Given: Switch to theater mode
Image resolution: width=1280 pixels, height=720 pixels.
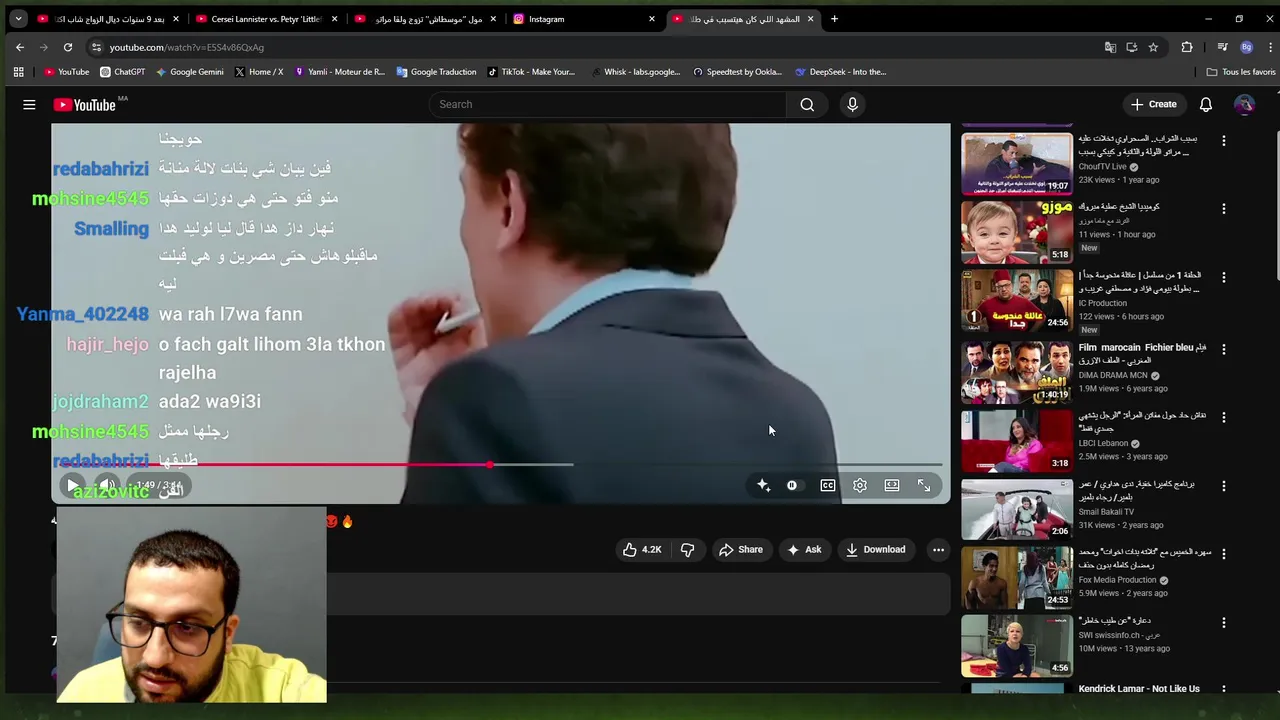Looking at the screenshot, I should 892,485.
